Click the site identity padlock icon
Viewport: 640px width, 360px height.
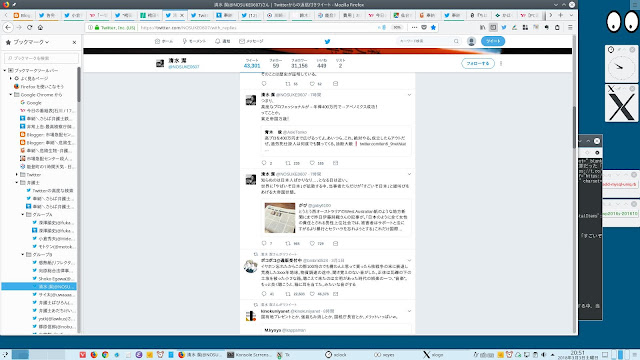[x=97, y=27]
